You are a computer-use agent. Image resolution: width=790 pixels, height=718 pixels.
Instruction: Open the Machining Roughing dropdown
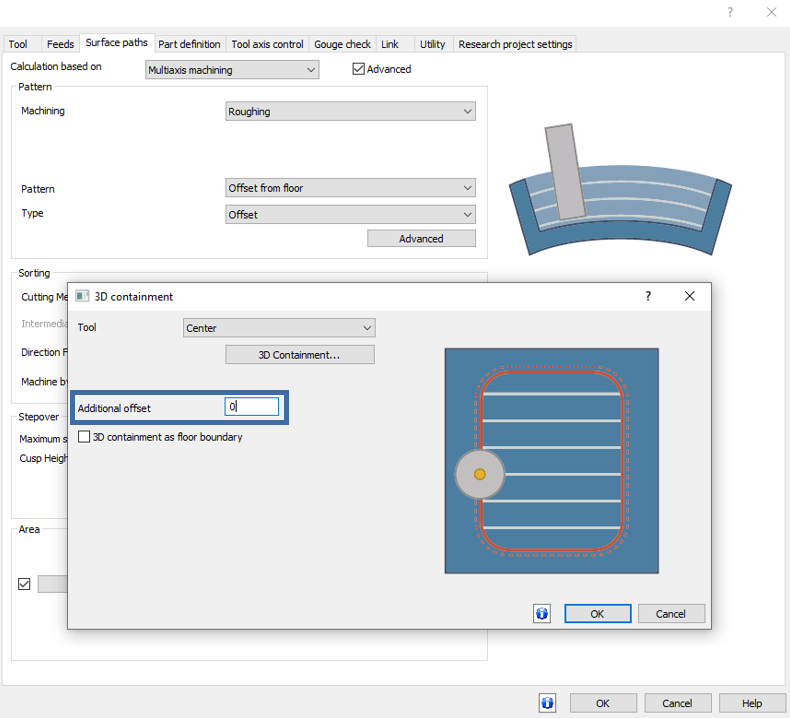click(x=350, y=111)
